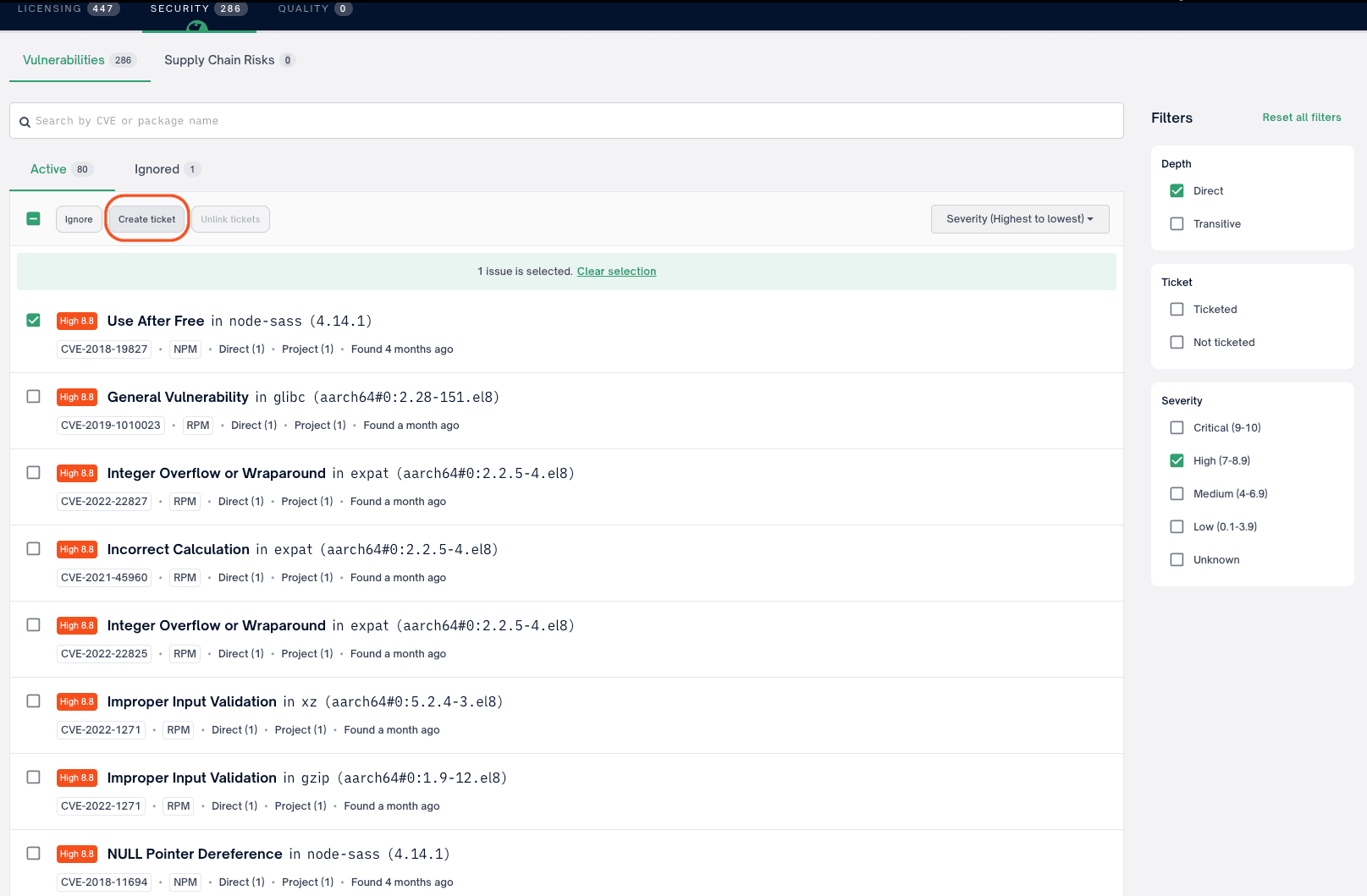Select the gzip Improper Input Validation checkbox
This screenshot has width=1367, height=896.
click(33, 777)
